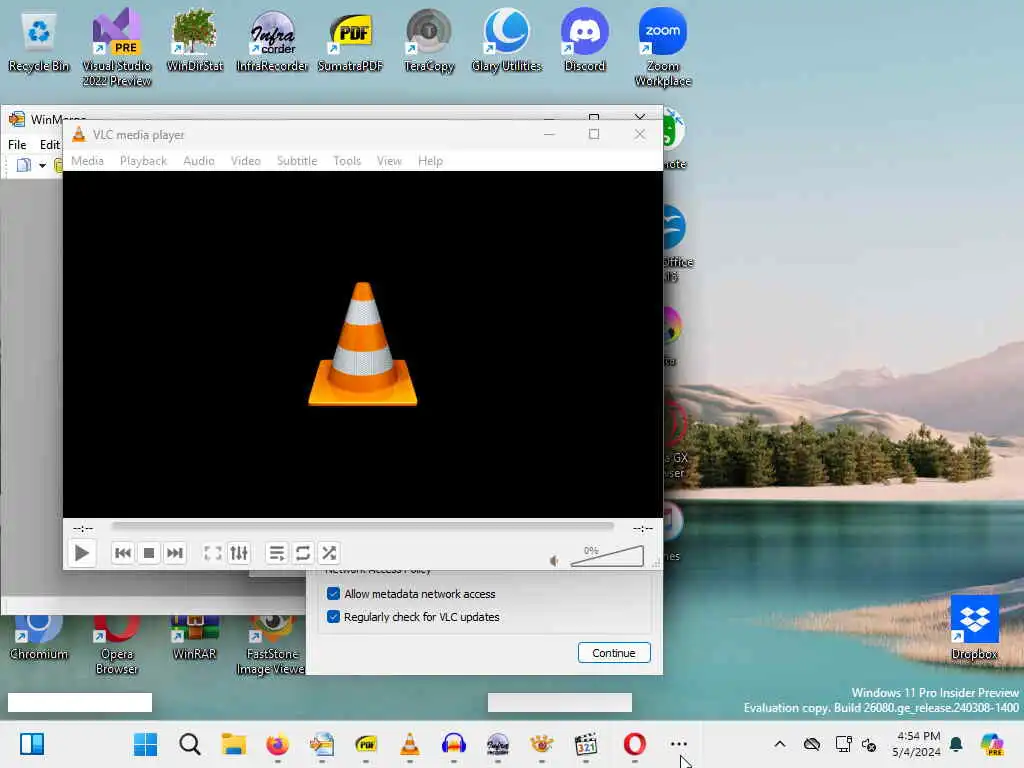Click WinMerge new document toolbar icon
1024x768 pixels.
(24, 165)
